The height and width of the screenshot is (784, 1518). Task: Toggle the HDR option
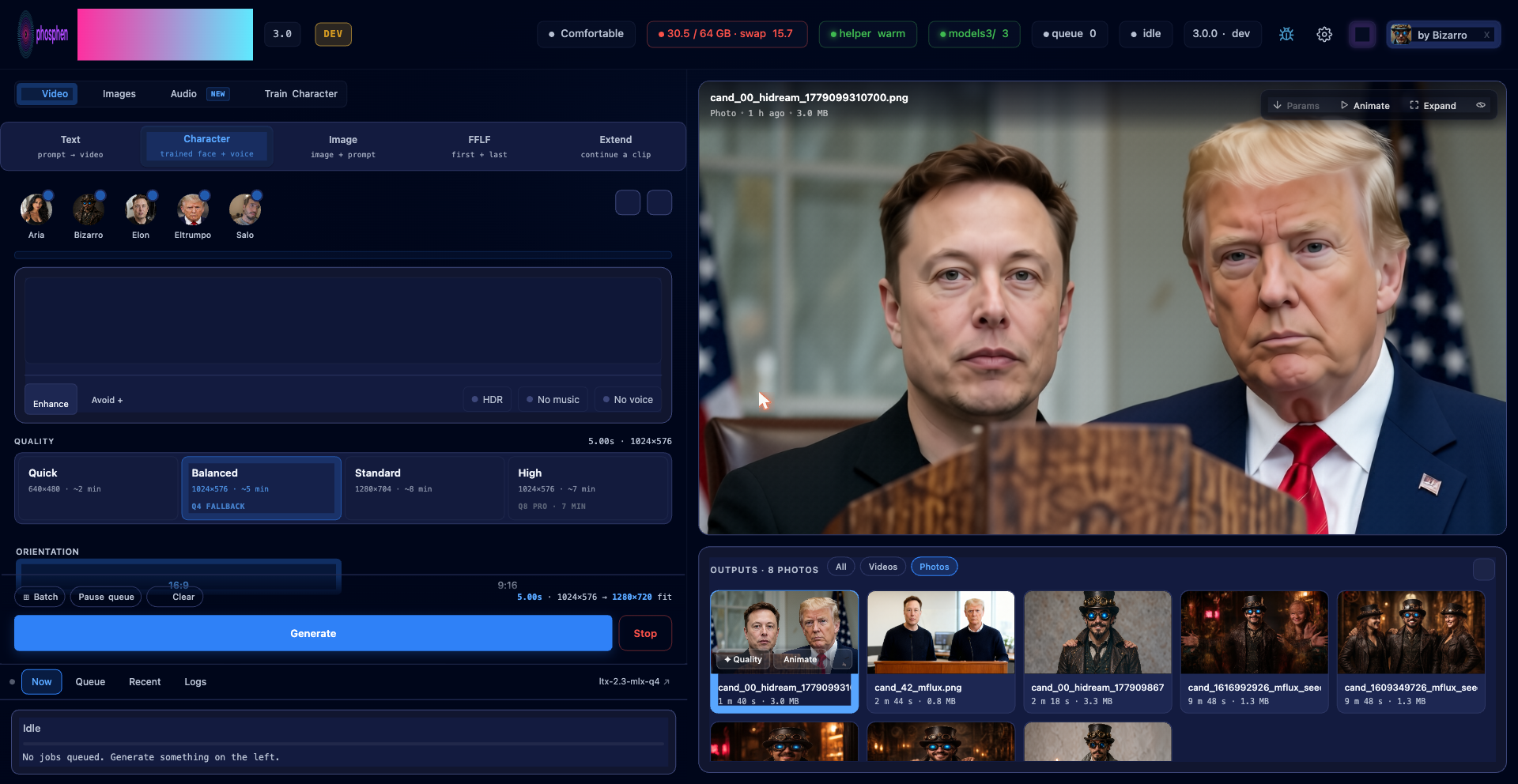(x=487, y=399)
